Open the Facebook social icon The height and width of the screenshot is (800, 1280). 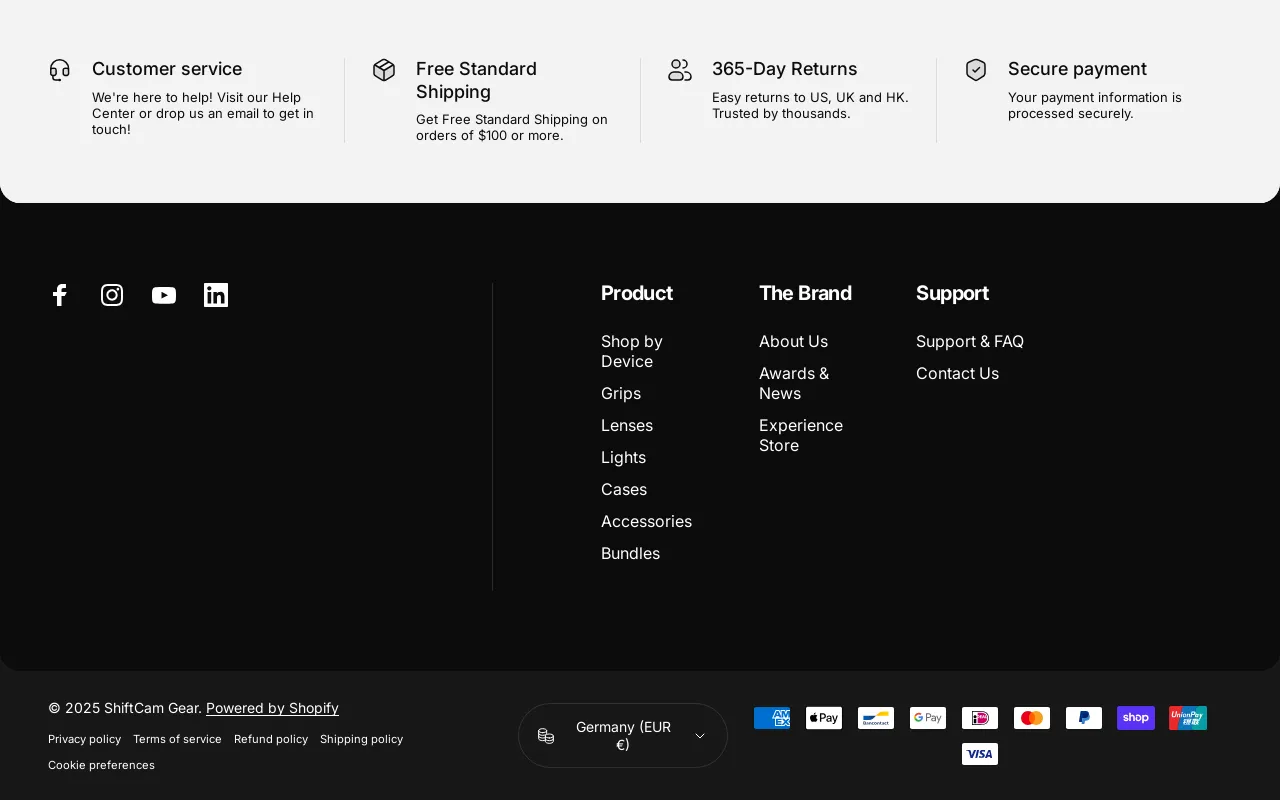point(60,295)
